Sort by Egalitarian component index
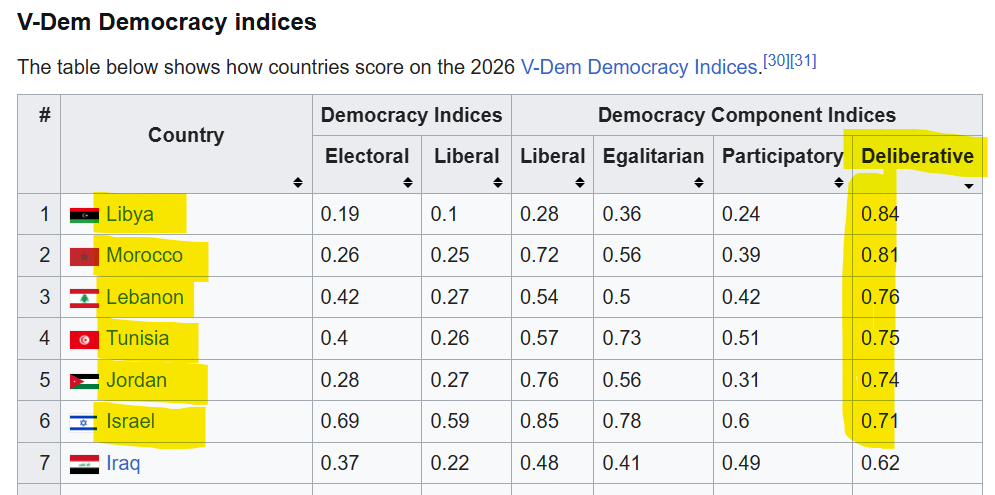The height and width of the screenshot is (495, 995). tap(697, 183)
